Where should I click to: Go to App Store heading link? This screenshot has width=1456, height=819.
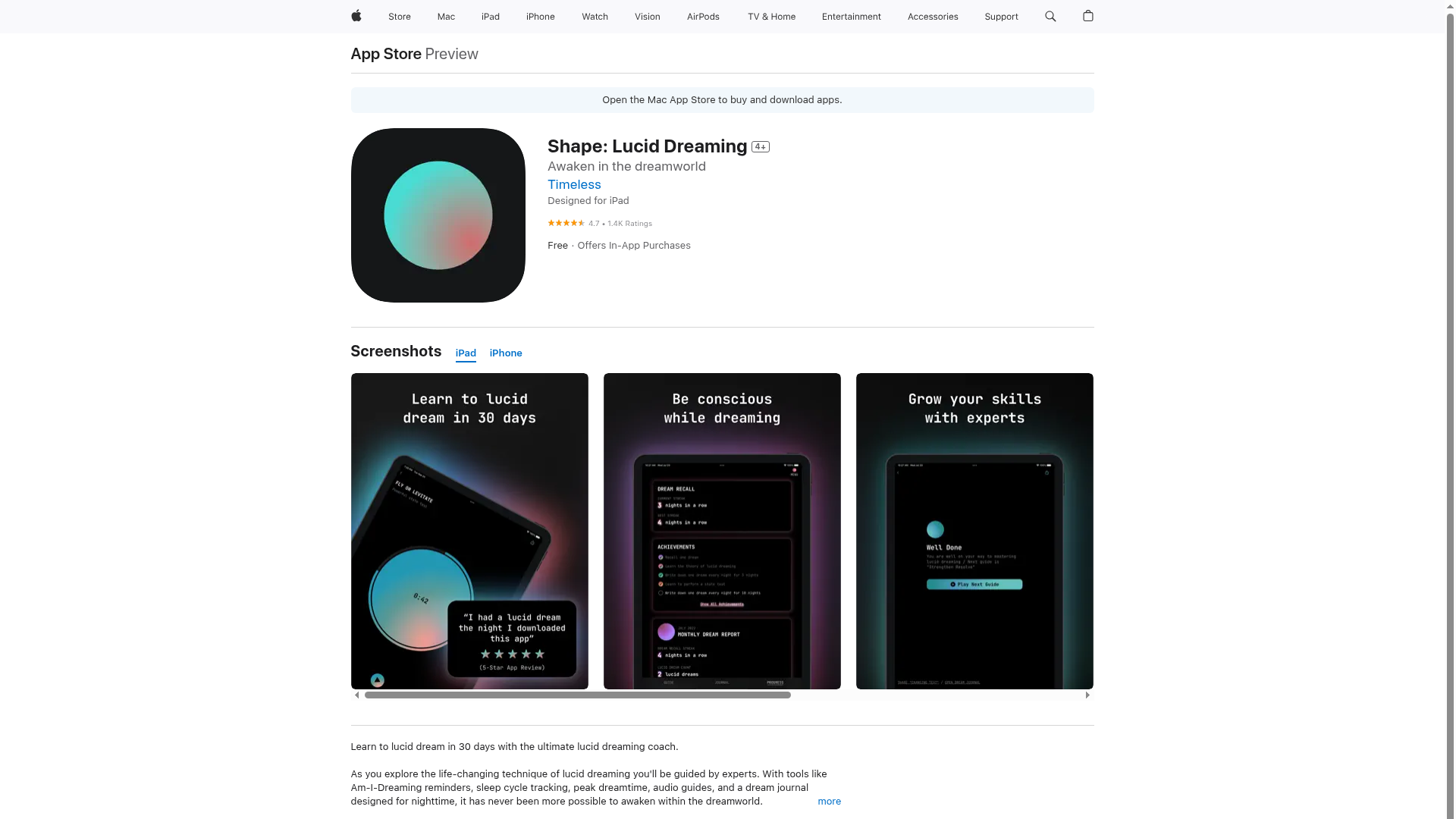(x=386, y=54)
